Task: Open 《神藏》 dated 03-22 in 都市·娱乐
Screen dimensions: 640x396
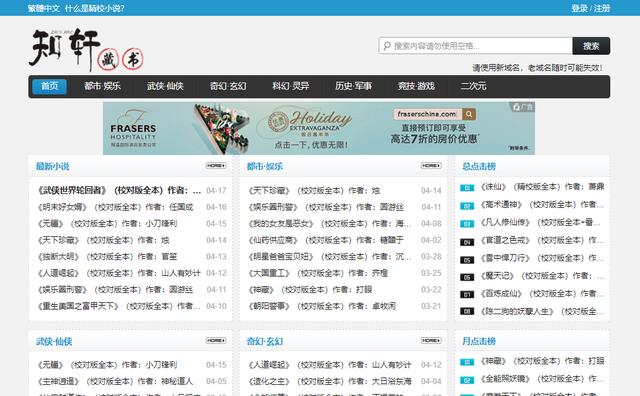Action: [x=310, y=289]
